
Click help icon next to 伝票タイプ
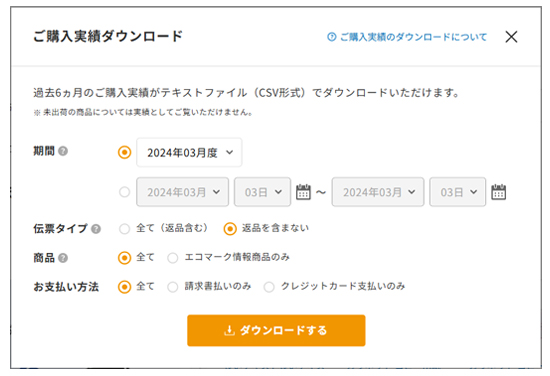96,229
